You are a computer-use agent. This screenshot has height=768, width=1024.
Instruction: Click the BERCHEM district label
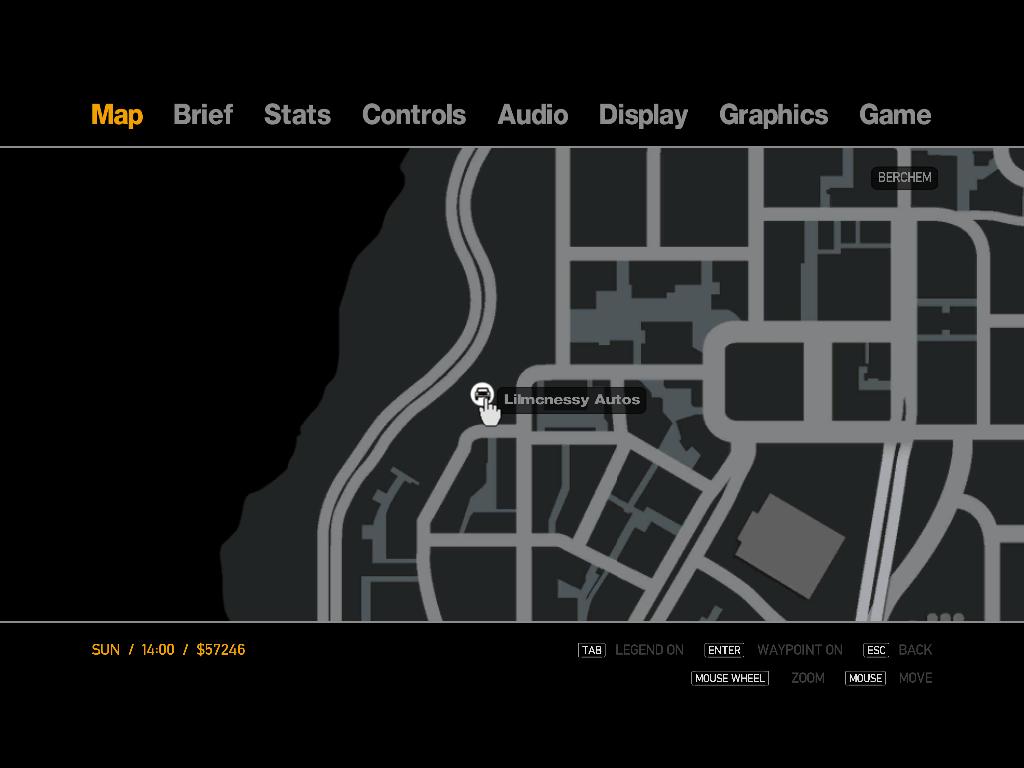(x=904, y=178)
